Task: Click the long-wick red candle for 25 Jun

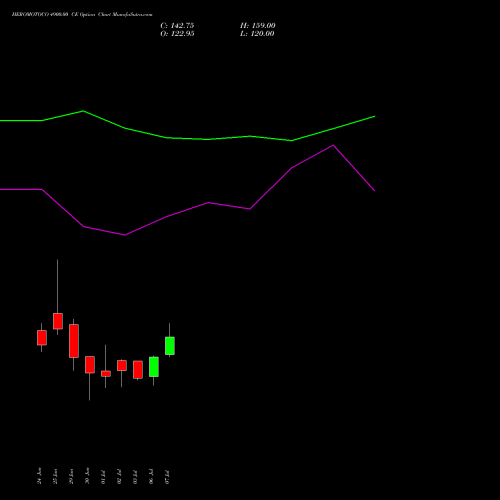Action: click(x=58, y=321)
